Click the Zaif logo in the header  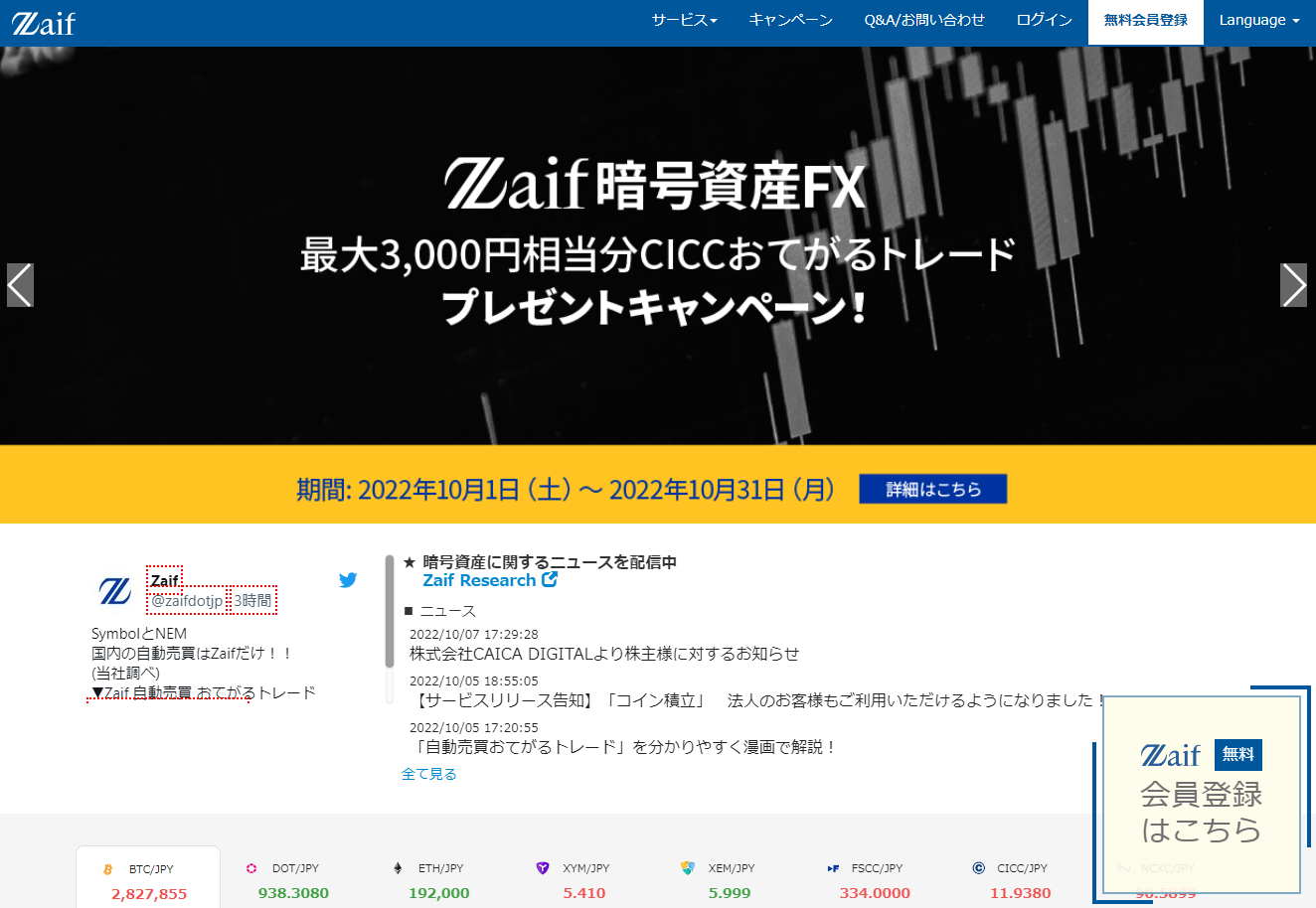tap(45, 21)
